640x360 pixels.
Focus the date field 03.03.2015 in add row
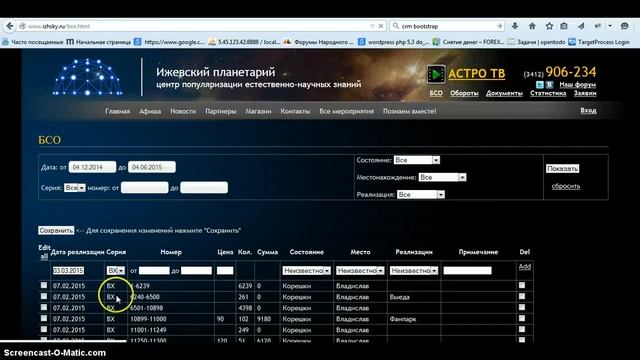click(68, 270)
